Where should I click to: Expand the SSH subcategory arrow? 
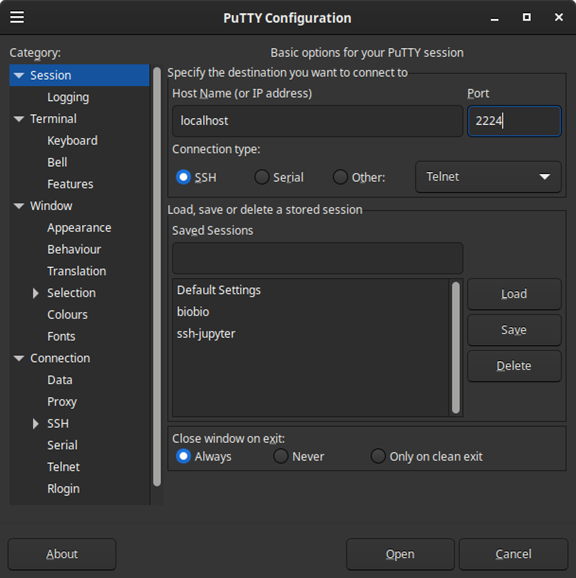36,424
